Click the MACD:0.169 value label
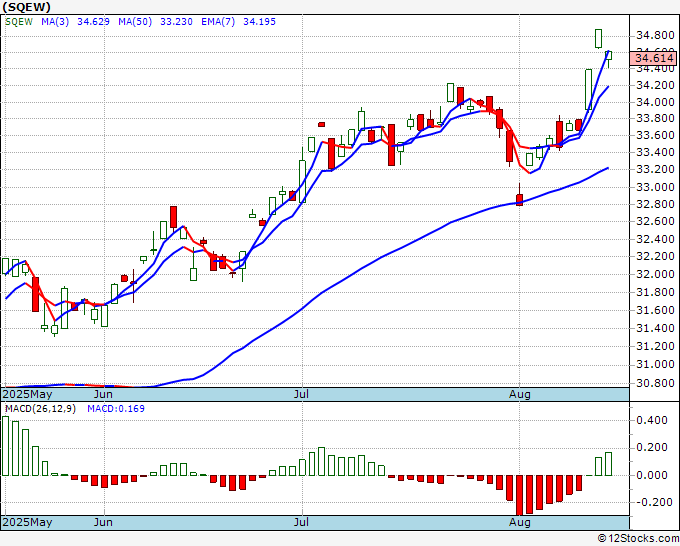 coord(116,409)
